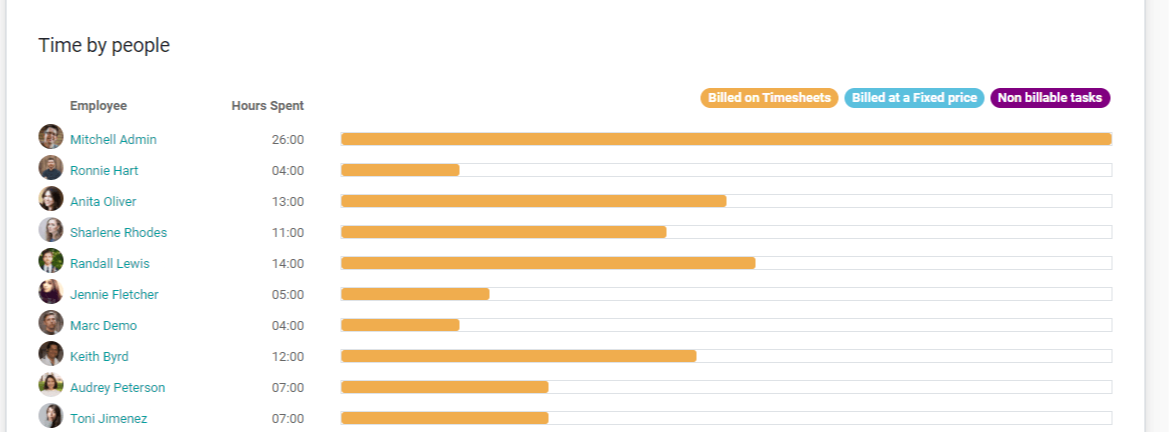
Task: Open Audrey Peterson employee link
Action: point(118,388)
